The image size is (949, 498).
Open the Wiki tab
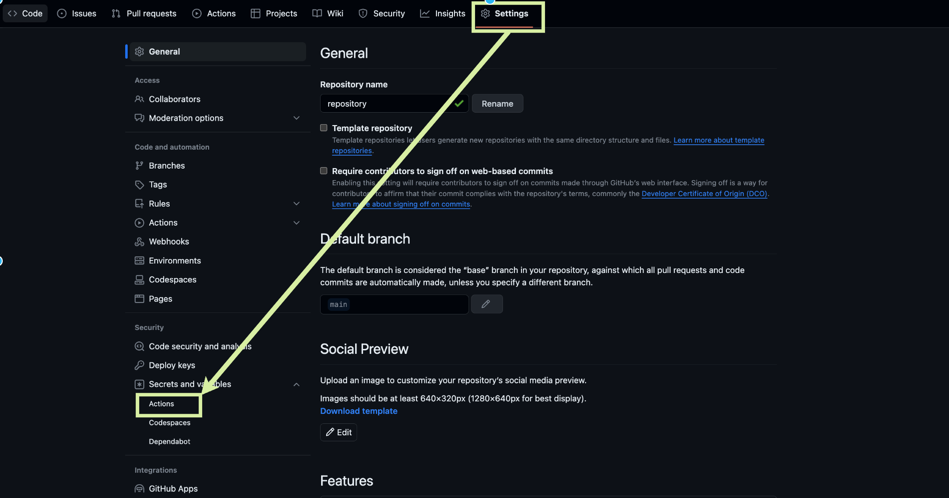pyautogui.click(x=327, y=13)
